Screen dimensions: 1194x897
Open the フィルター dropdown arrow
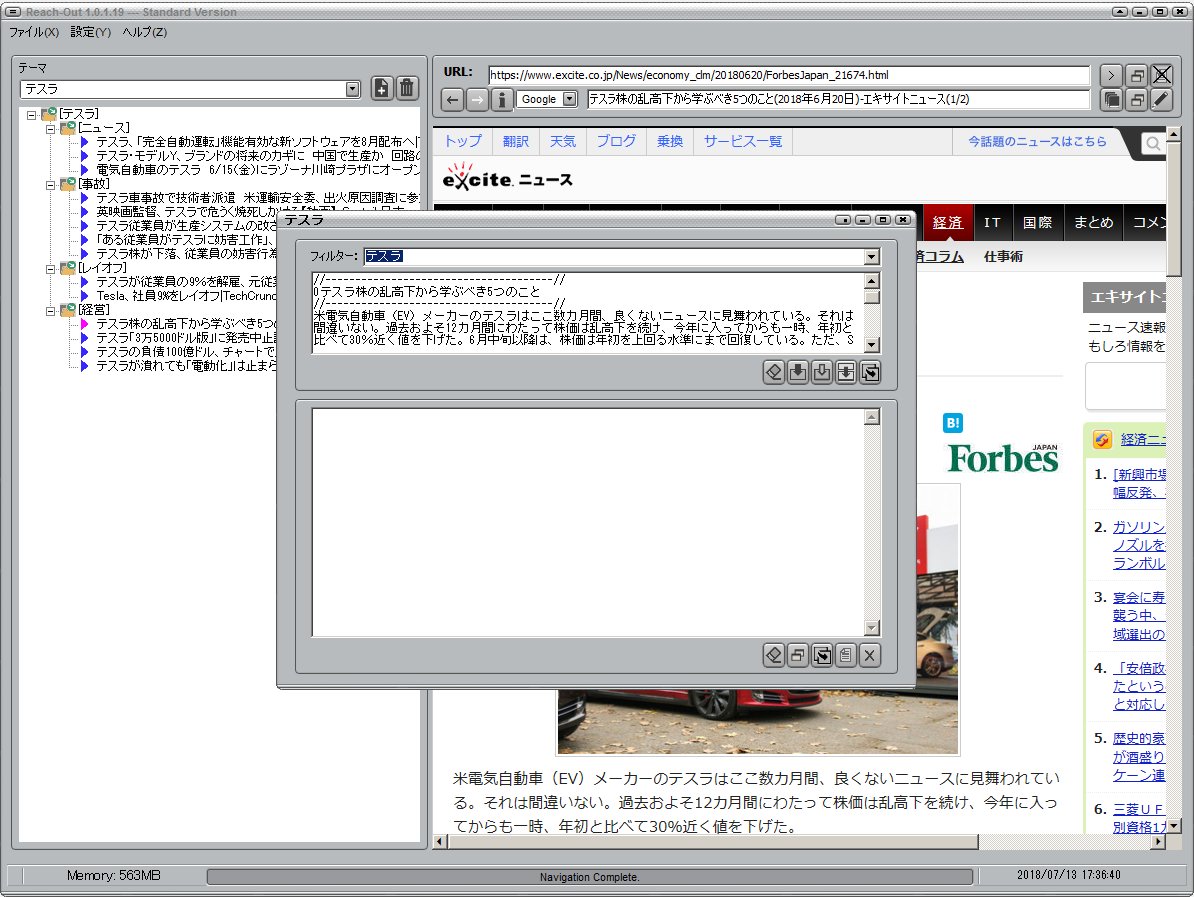(x=872, y=257)
